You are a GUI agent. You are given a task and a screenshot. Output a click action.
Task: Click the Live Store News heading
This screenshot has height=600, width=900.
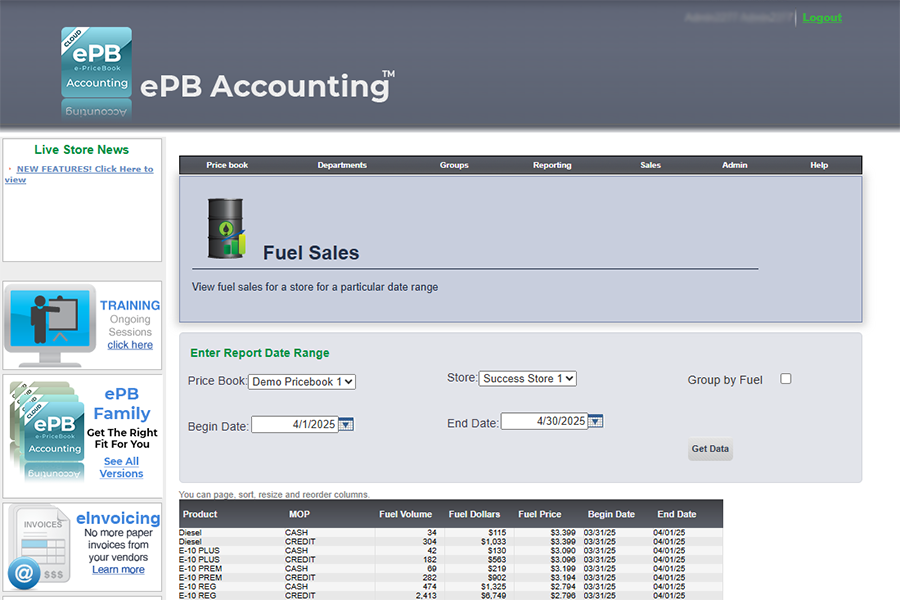click(82, 150)
